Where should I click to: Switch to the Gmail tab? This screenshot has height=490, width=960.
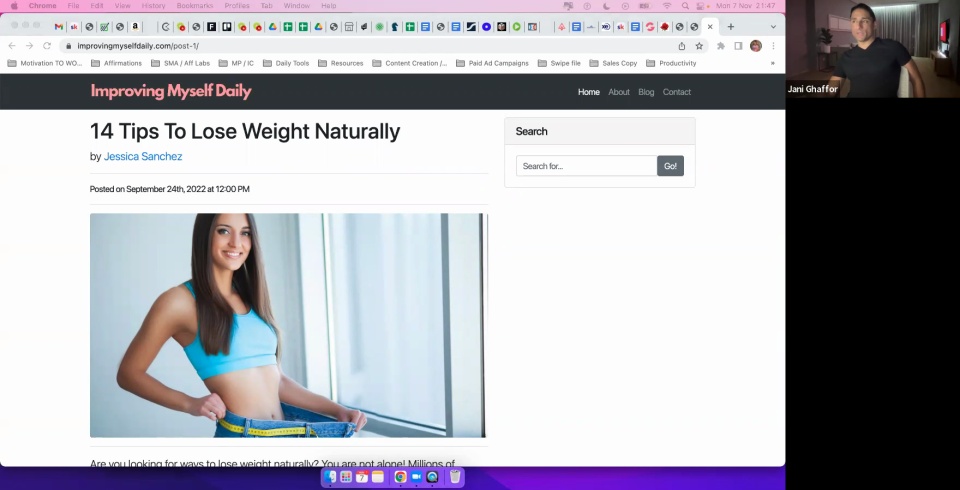click(x=58, y=27)
